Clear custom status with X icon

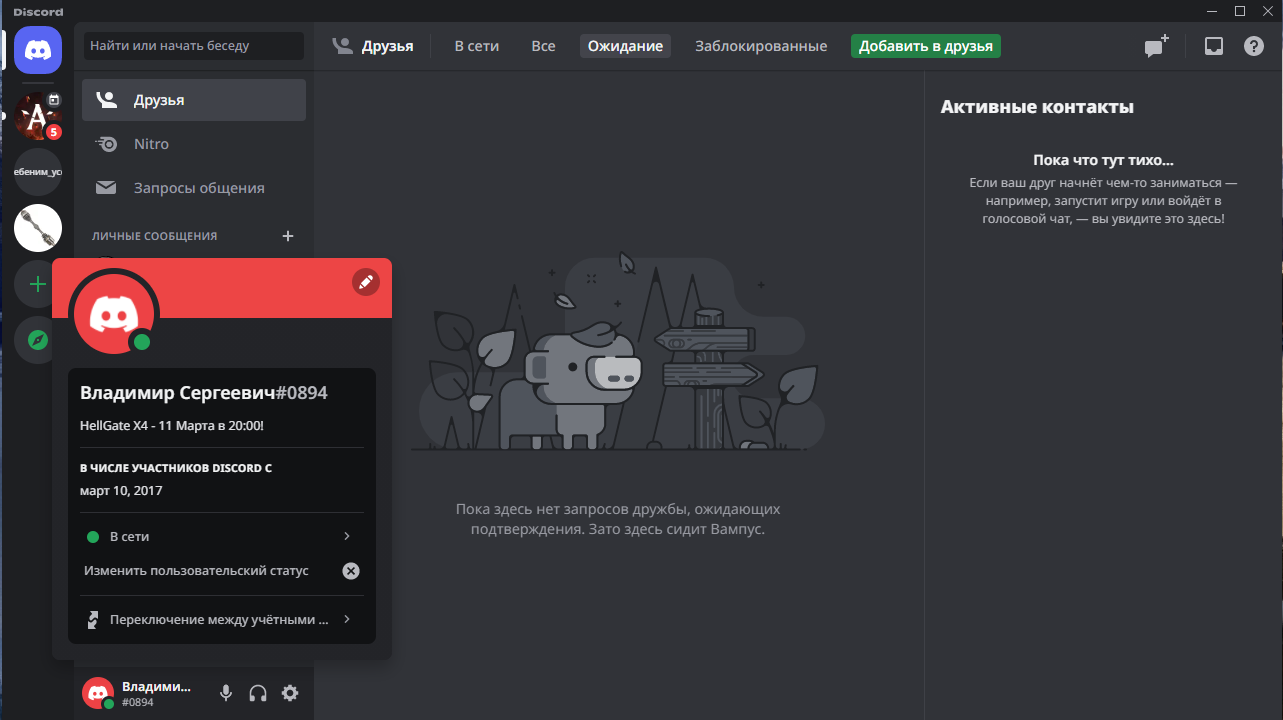point(351,571)
